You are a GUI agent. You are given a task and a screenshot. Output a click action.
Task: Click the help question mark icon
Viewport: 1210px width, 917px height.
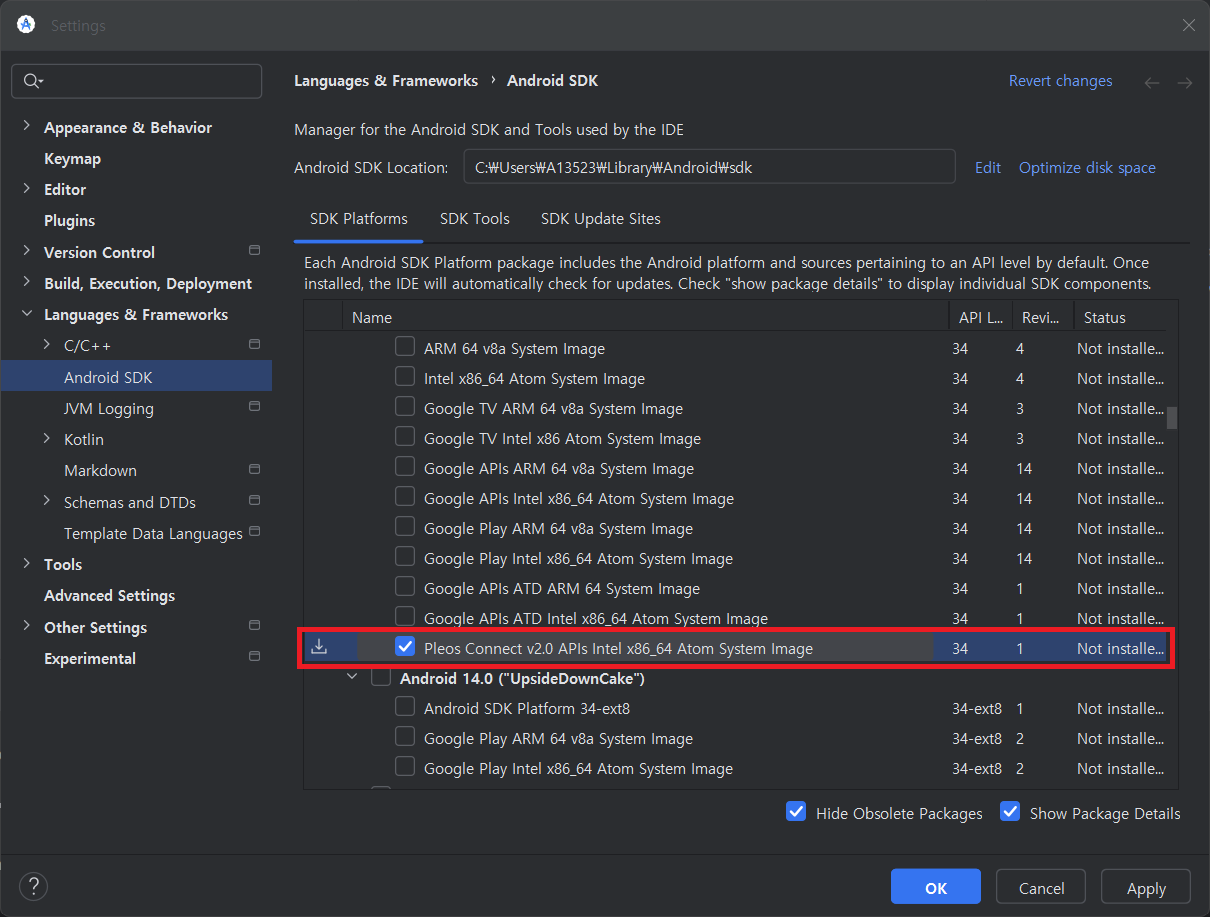(33, 886)
